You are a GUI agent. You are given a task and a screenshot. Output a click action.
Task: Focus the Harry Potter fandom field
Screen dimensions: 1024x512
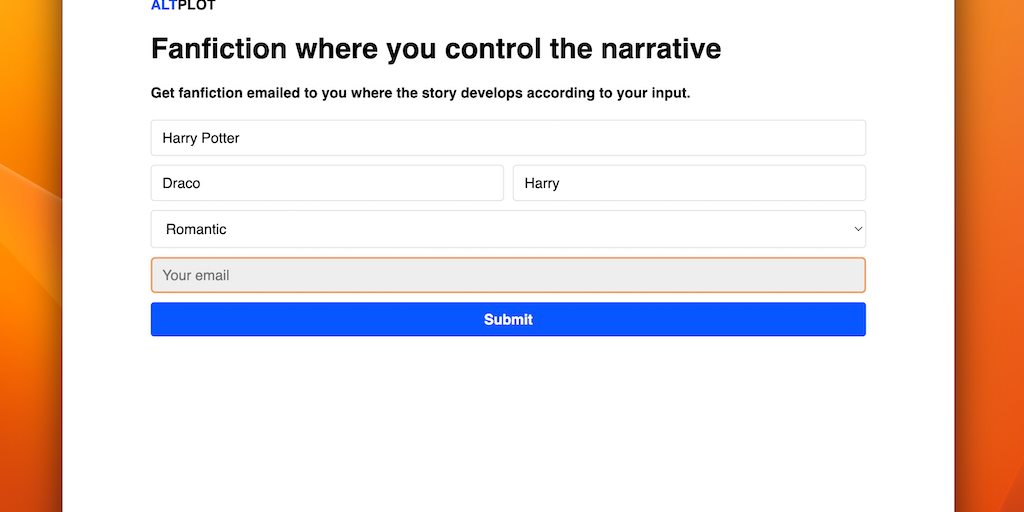point(508,138)
